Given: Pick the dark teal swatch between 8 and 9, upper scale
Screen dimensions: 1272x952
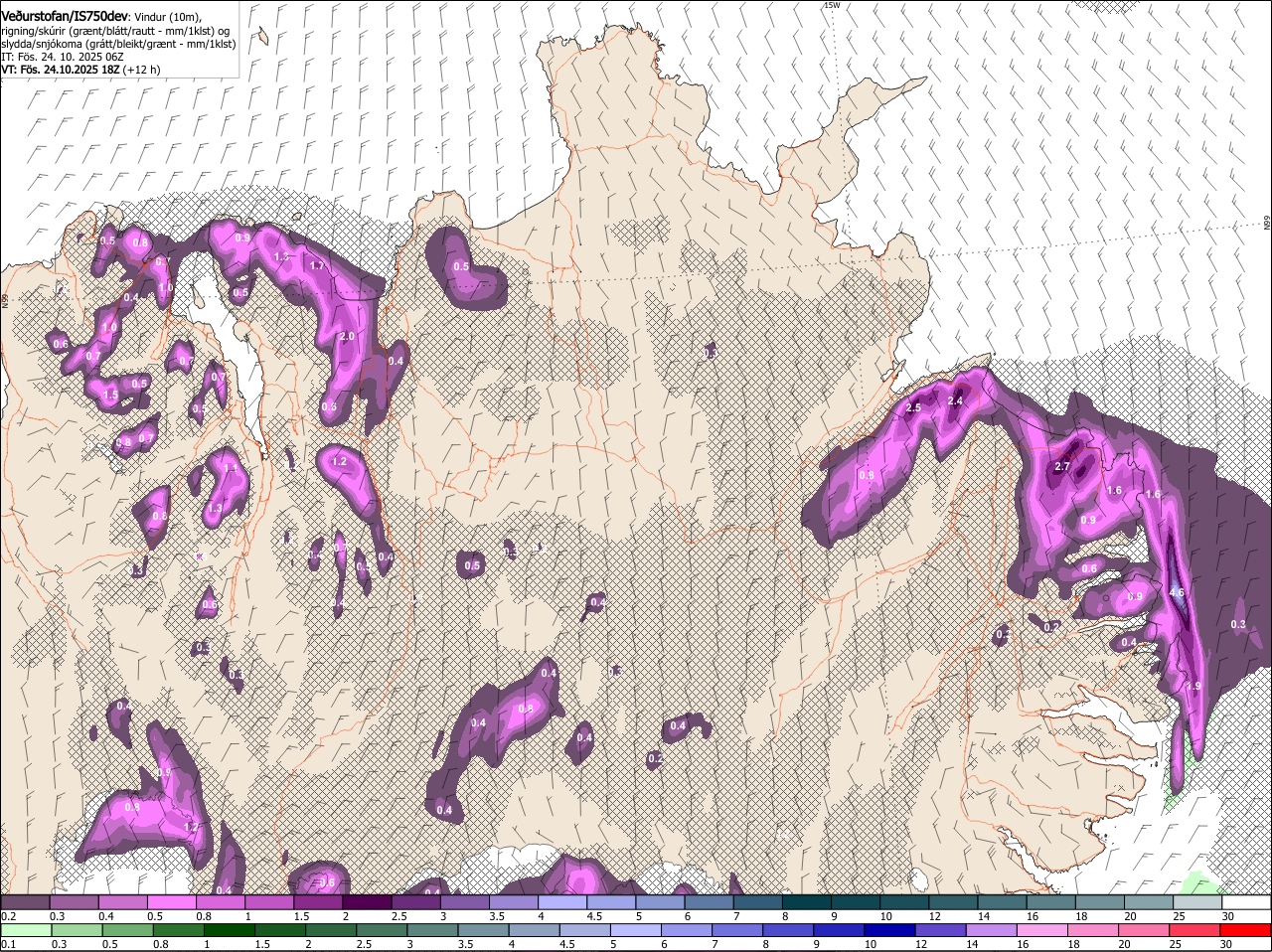Looking at the screenshot, I should click(x=807, y=902).
